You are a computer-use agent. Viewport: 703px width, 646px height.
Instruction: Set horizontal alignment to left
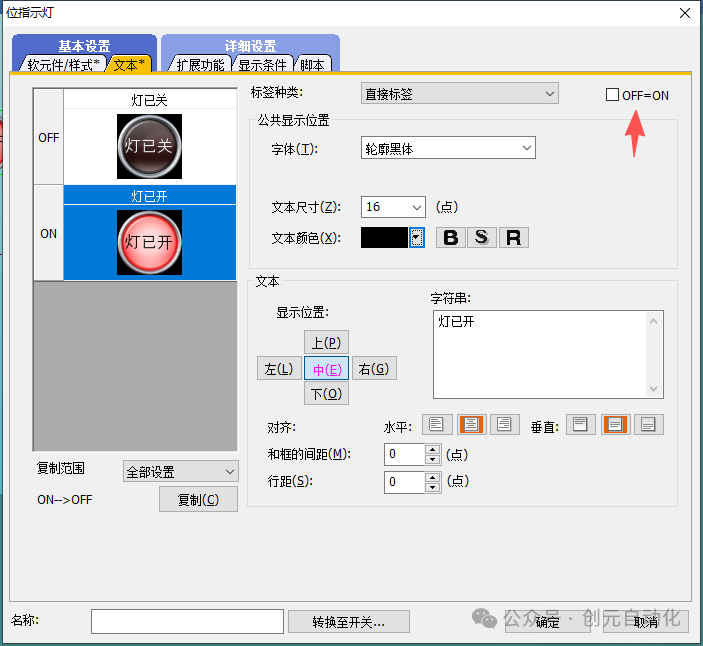click(437, 424)
